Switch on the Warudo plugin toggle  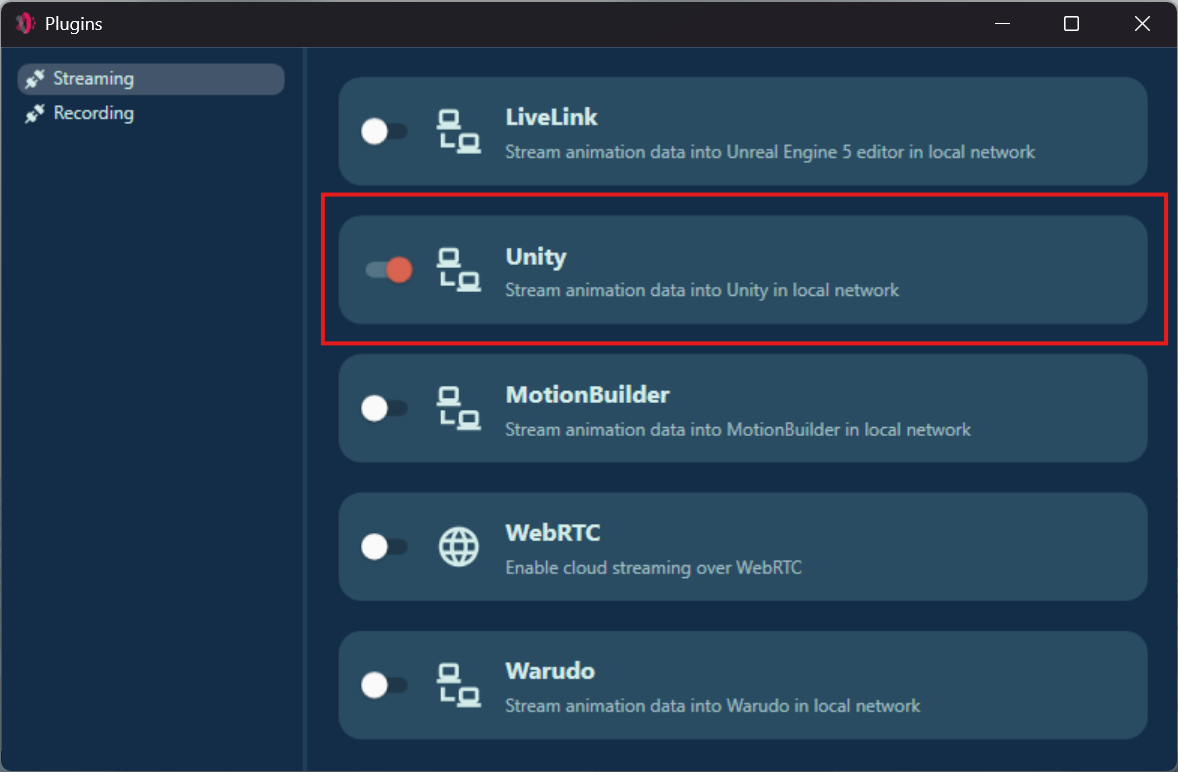tap(385, 685)
